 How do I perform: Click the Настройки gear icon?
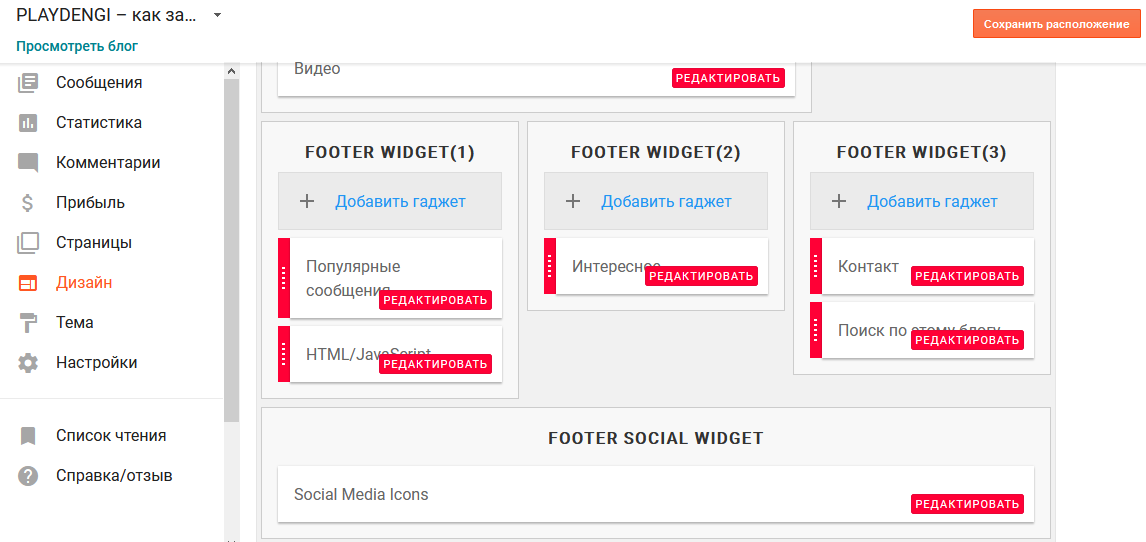pos(28,362)
